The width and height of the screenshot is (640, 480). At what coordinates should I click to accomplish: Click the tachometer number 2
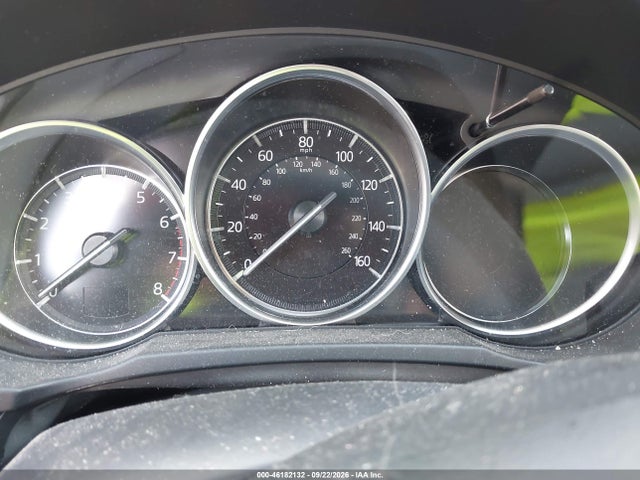(x=44, y=223)
